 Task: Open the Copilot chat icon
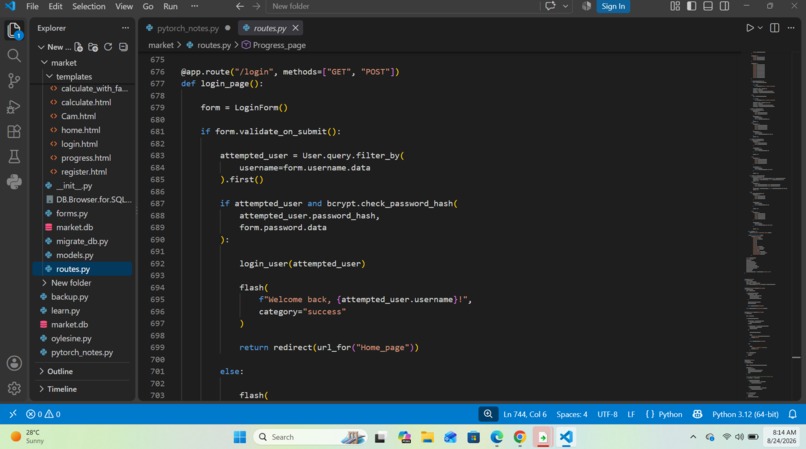[x=550, y=6]
